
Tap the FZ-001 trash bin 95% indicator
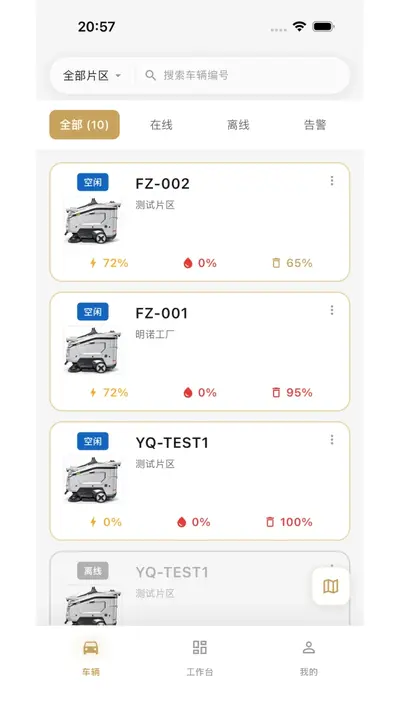(292, 392)
